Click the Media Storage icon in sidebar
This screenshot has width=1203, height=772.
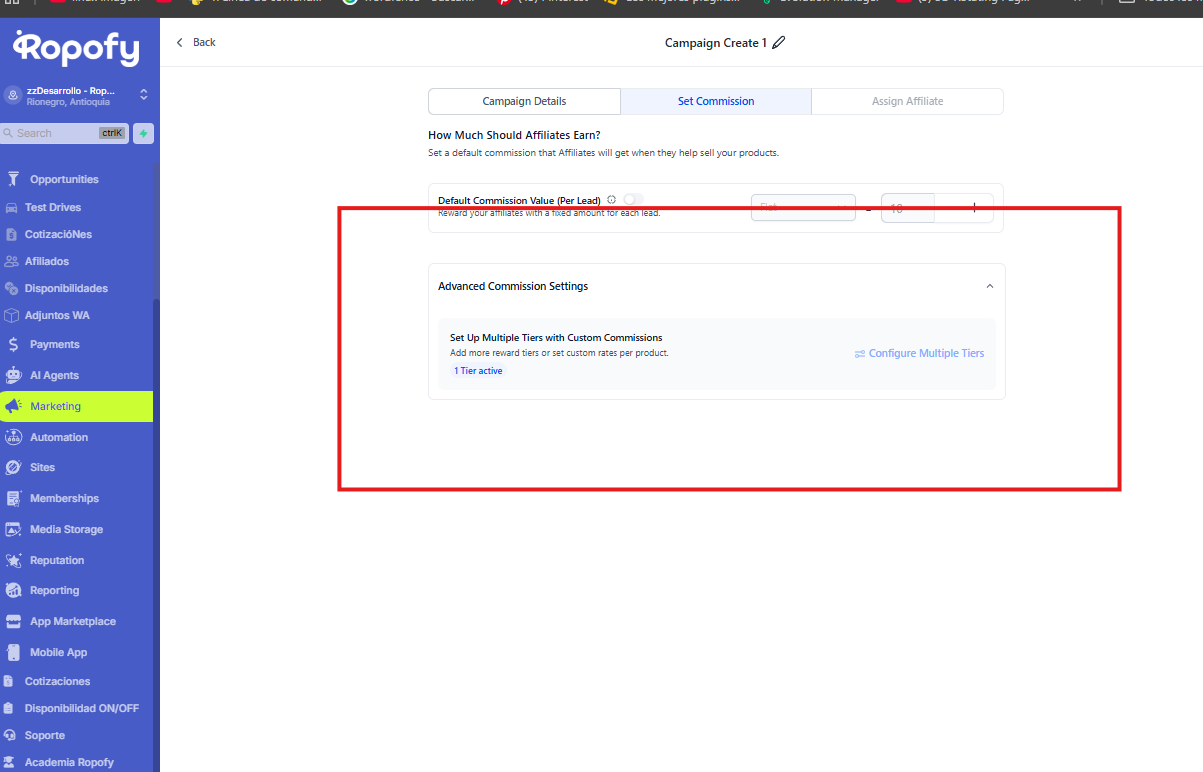[x=13, y=529]
